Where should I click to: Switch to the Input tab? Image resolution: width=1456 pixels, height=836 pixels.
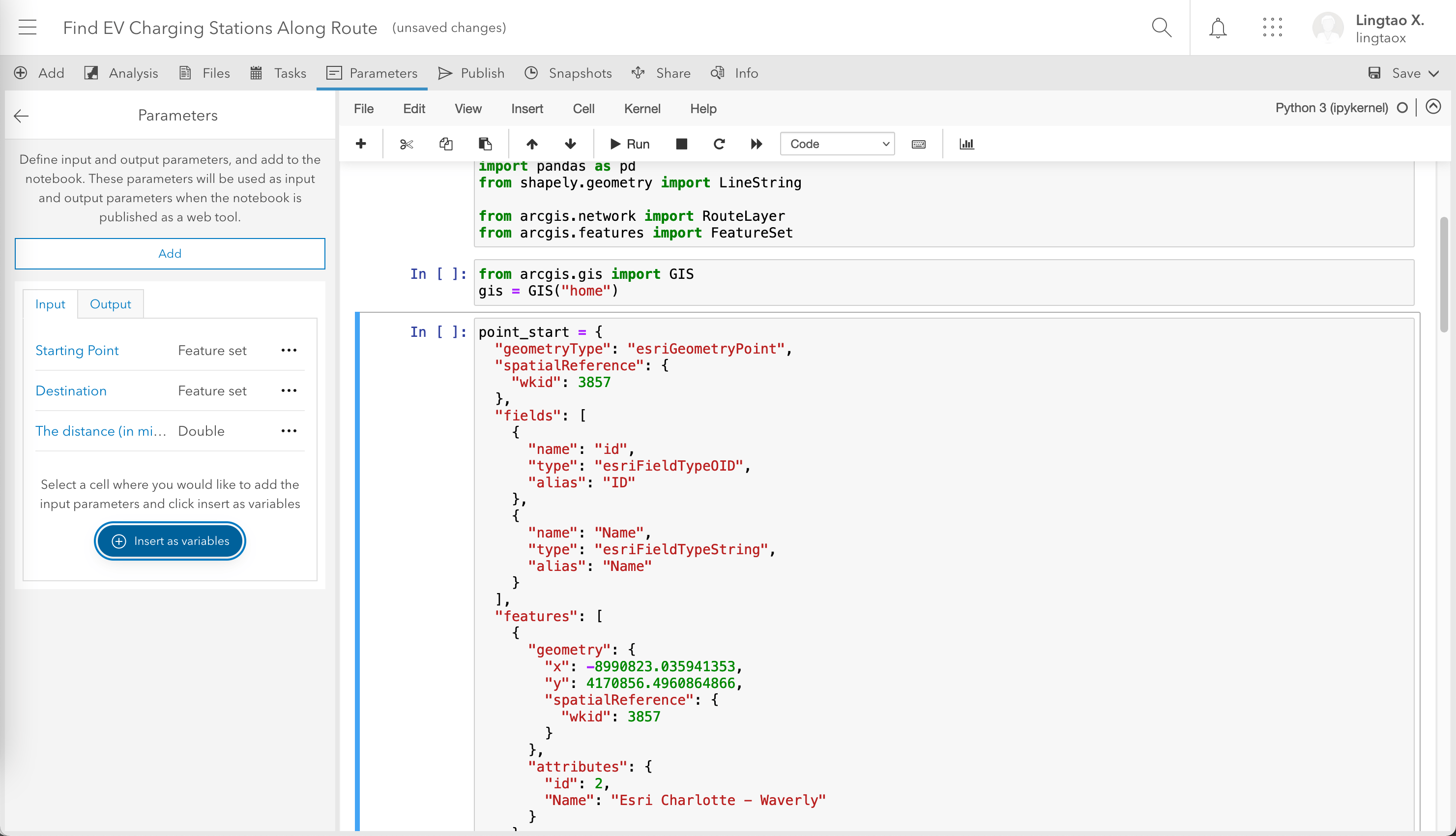coord(50,304)
